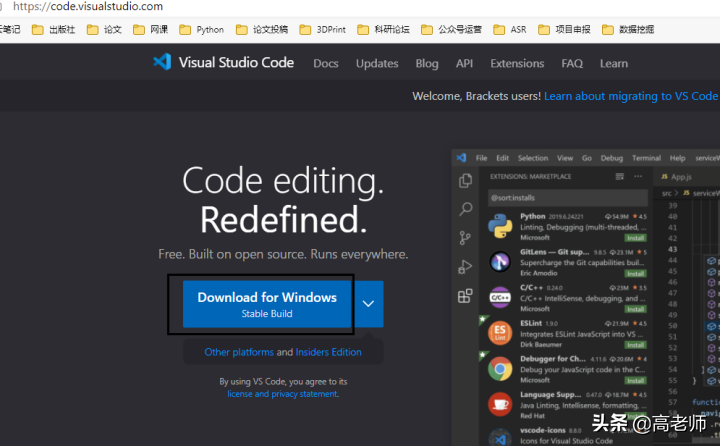Open license and privacy statement link
Image resolution: width=720 pixels, height=446 pixels.
[x=283, y=394]
